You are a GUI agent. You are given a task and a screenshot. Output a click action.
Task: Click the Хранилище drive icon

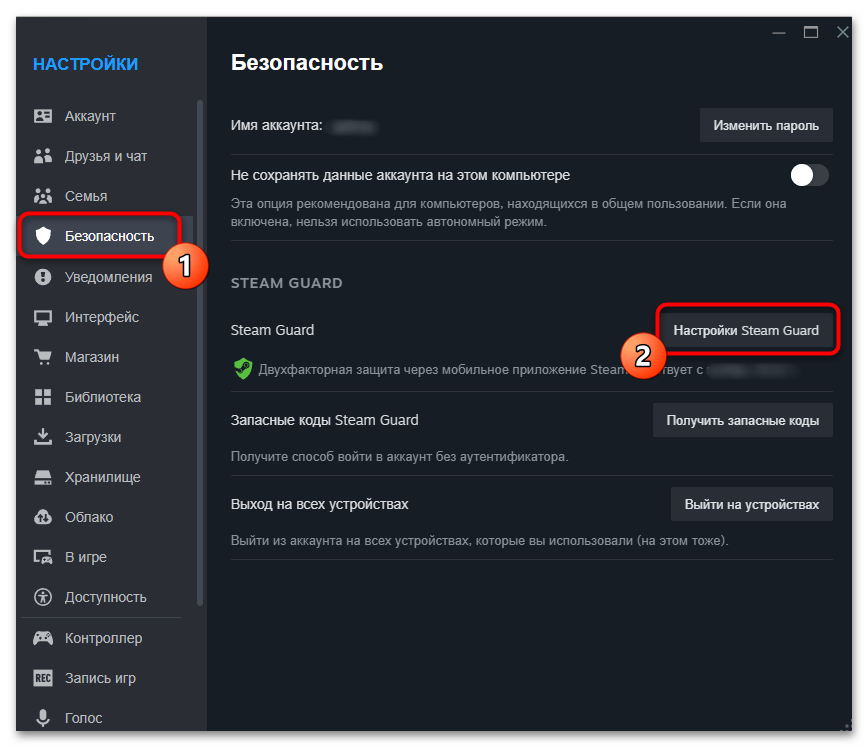click(43, 477)
